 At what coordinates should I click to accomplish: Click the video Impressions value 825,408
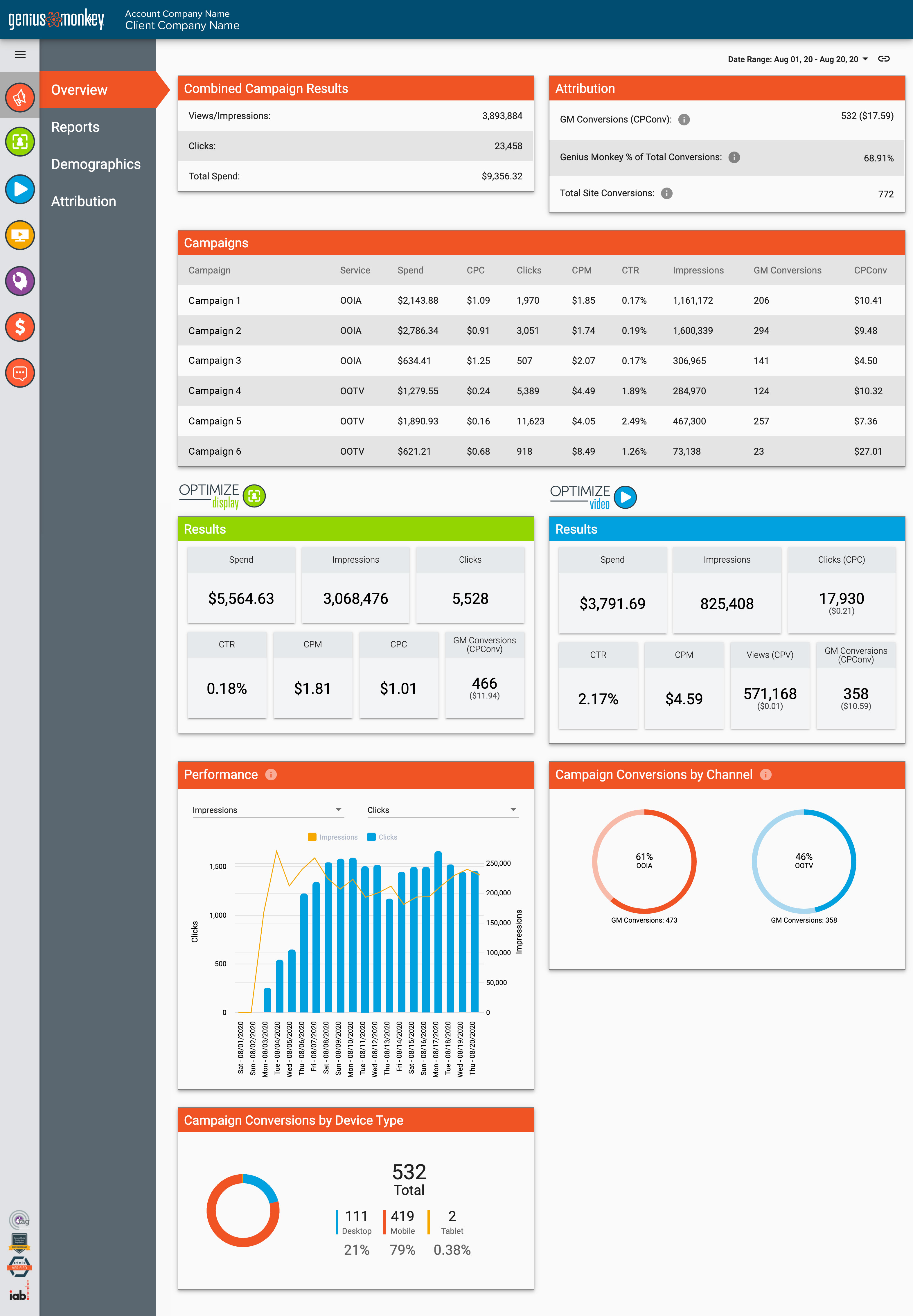[727, 604]
